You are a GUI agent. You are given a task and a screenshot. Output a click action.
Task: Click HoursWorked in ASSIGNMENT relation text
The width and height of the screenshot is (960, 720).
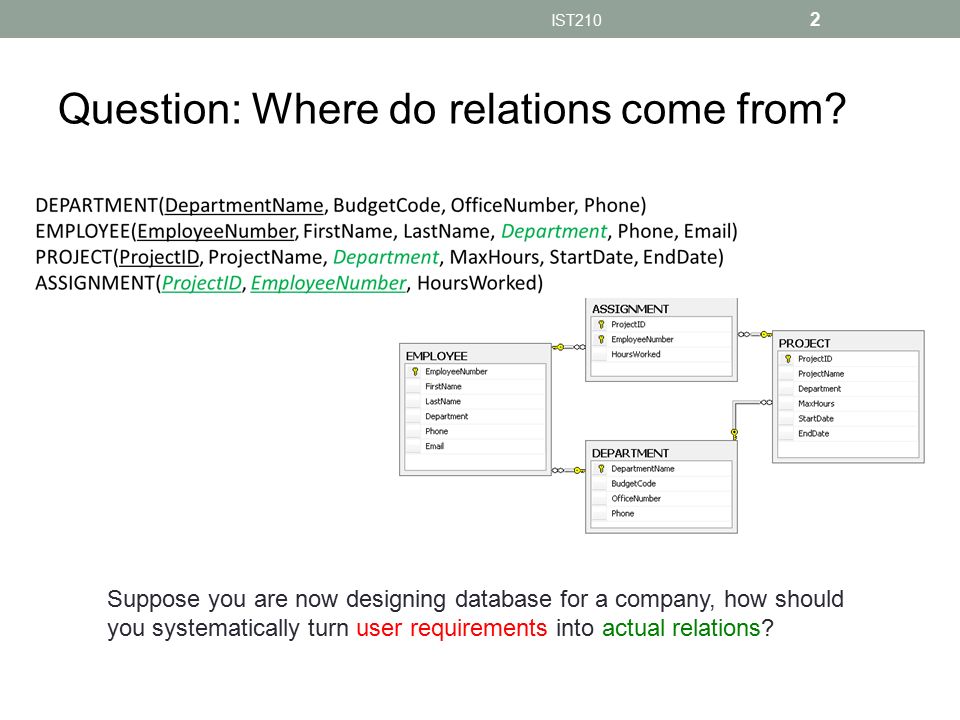[477, 283]
